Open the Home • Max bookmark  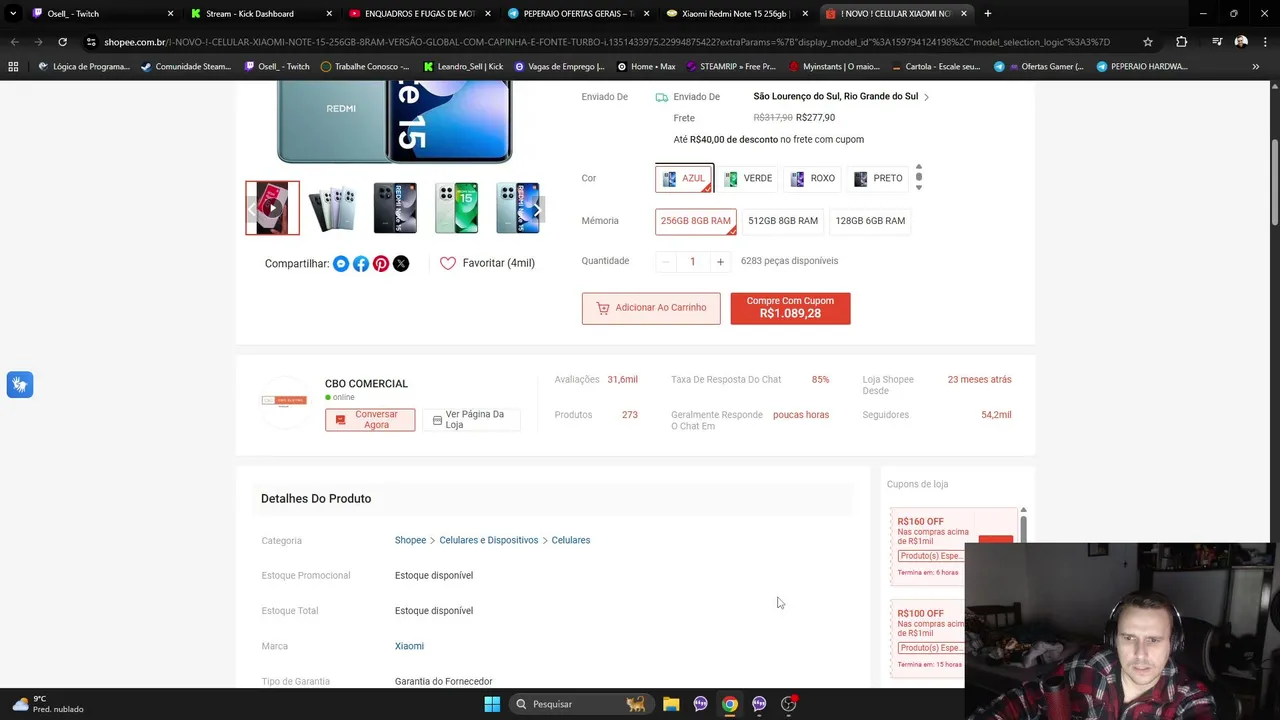pyautogui.click(x=646, y=67)
